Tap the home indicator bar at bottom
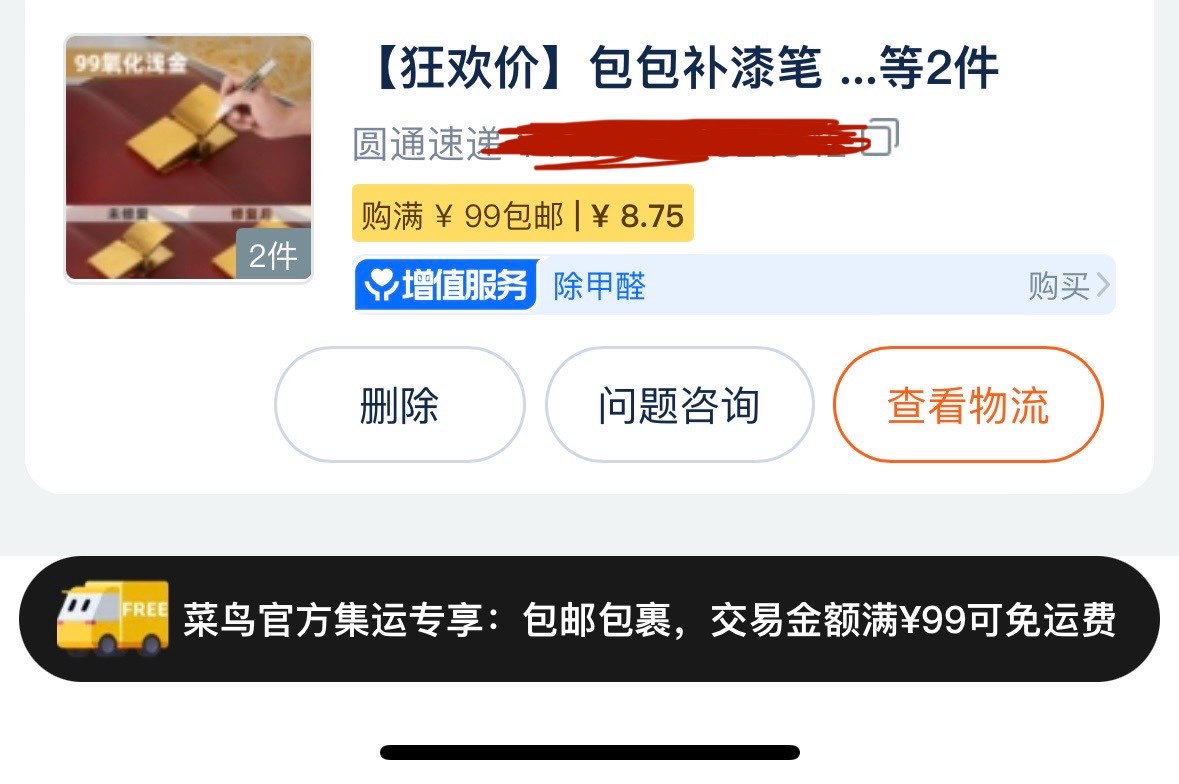1179x784 pixels. click(x=590, y=752)
